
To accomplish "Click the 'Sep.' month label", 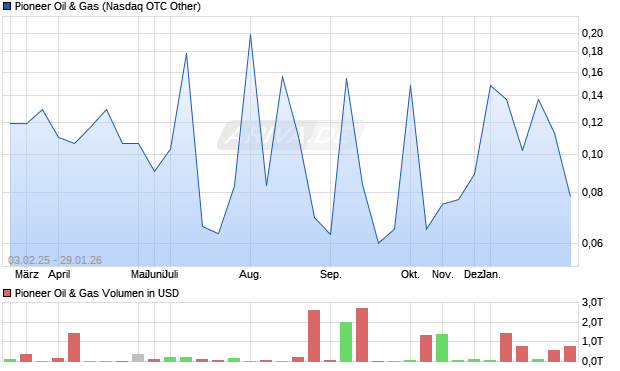I will click(x=331, y=274).
